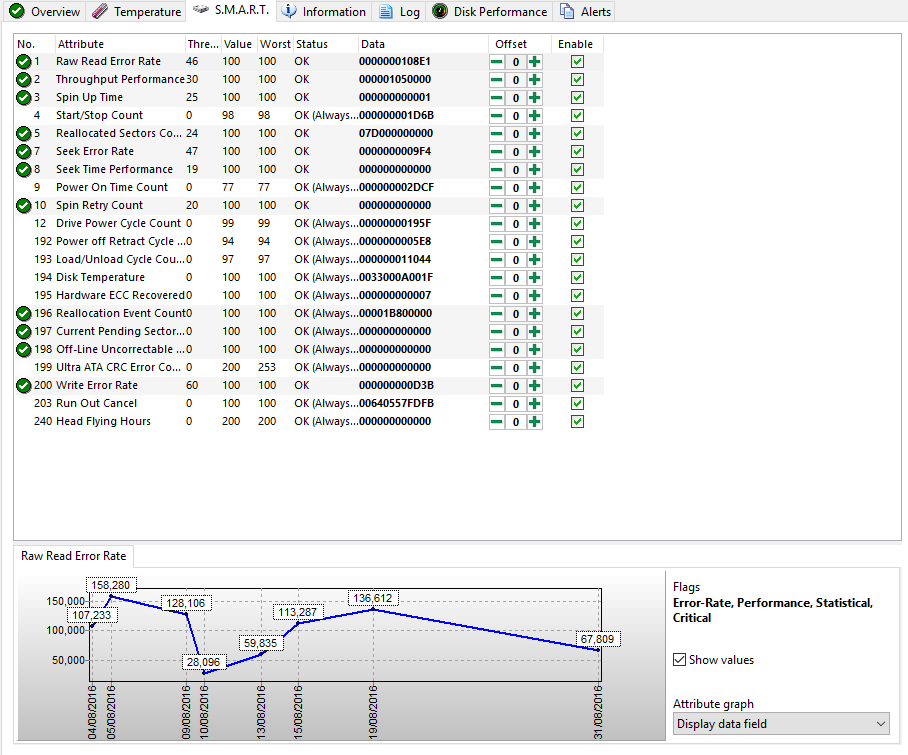Viewport: 908px width, 755px height.
Task: Toggle Enable checkbox for Seek Error Rate
Action: coord(577,151)
